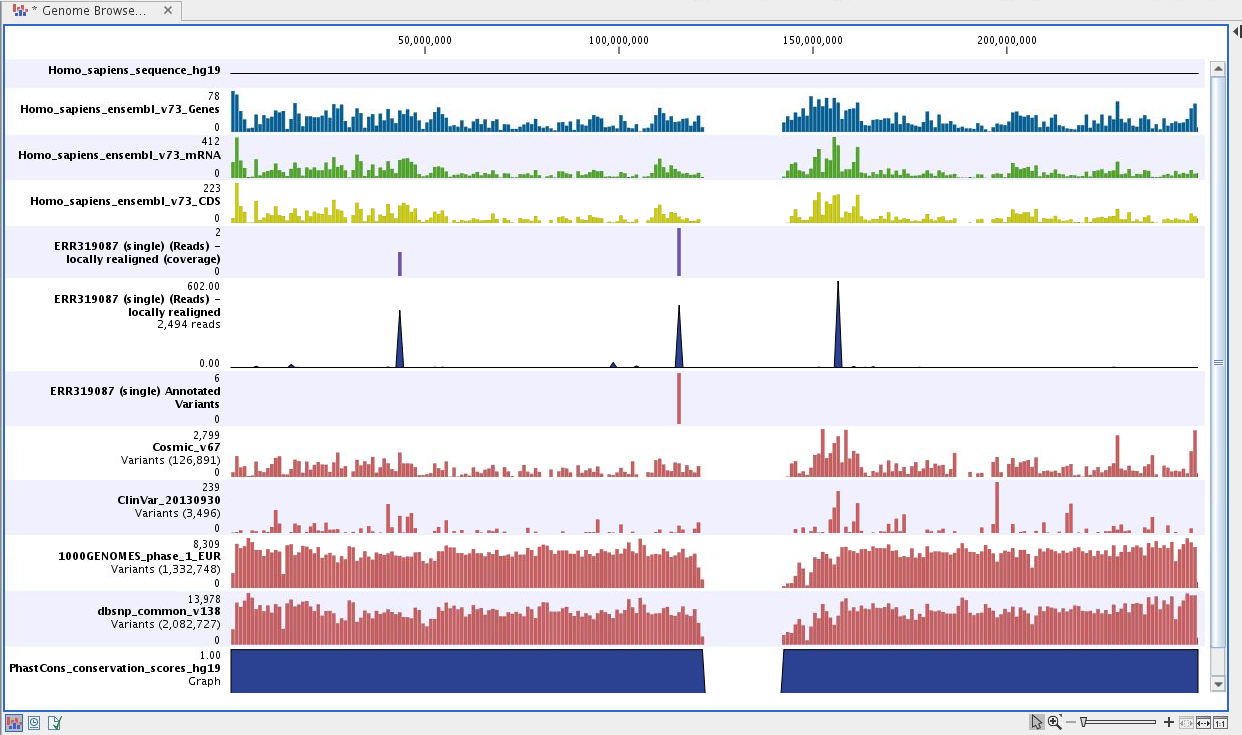This screenshot has width=1242, height=735.
Task: Open the History view with the clock icon
Action: [x=34, y=721]
